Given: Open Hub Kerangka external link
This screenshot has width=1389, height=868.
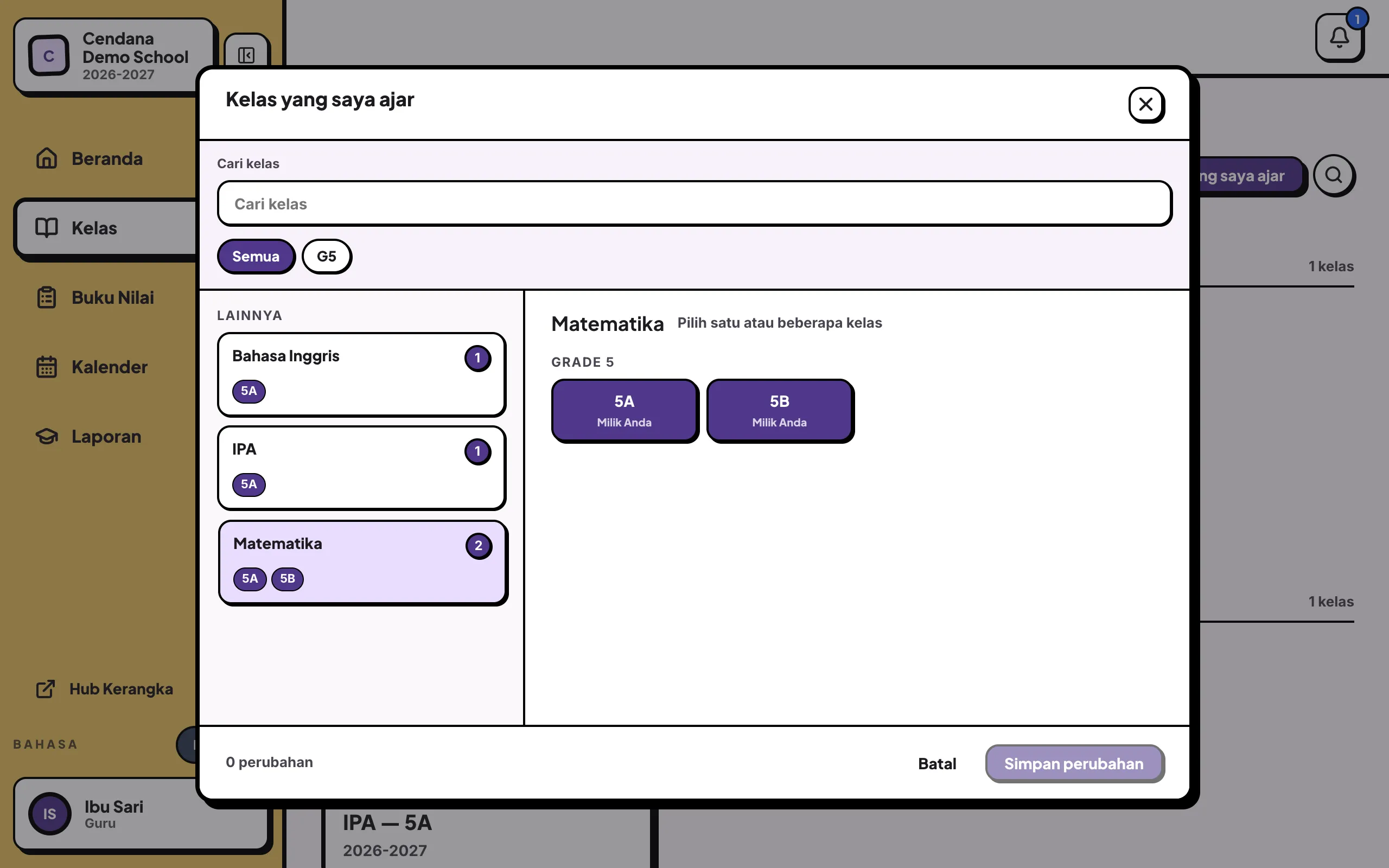Looking at the screenshot, I should click(104, 689).
